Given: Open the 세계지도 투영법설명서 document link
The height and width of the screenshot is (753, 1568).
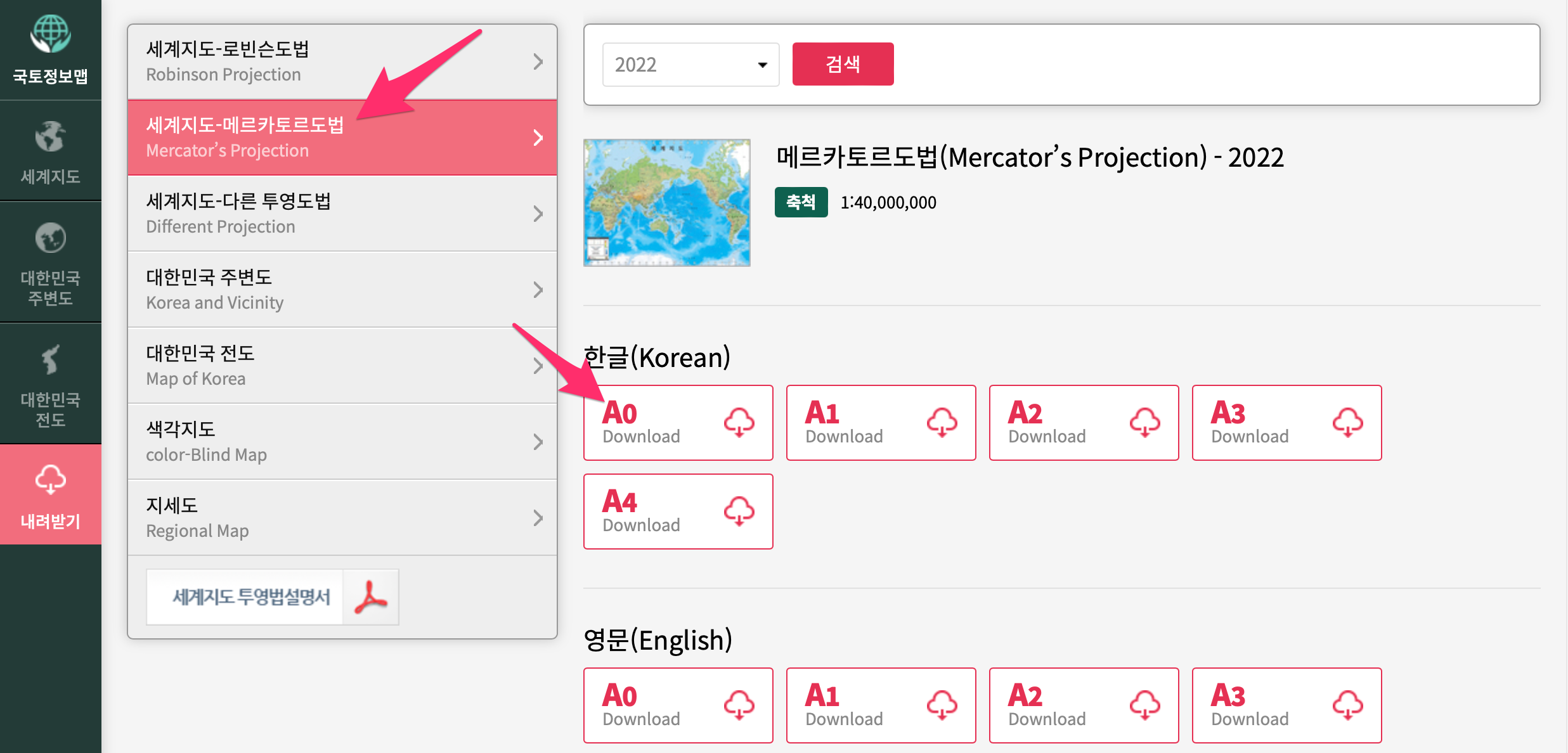Looking at the screenshot, I should (x=251, y=597).
